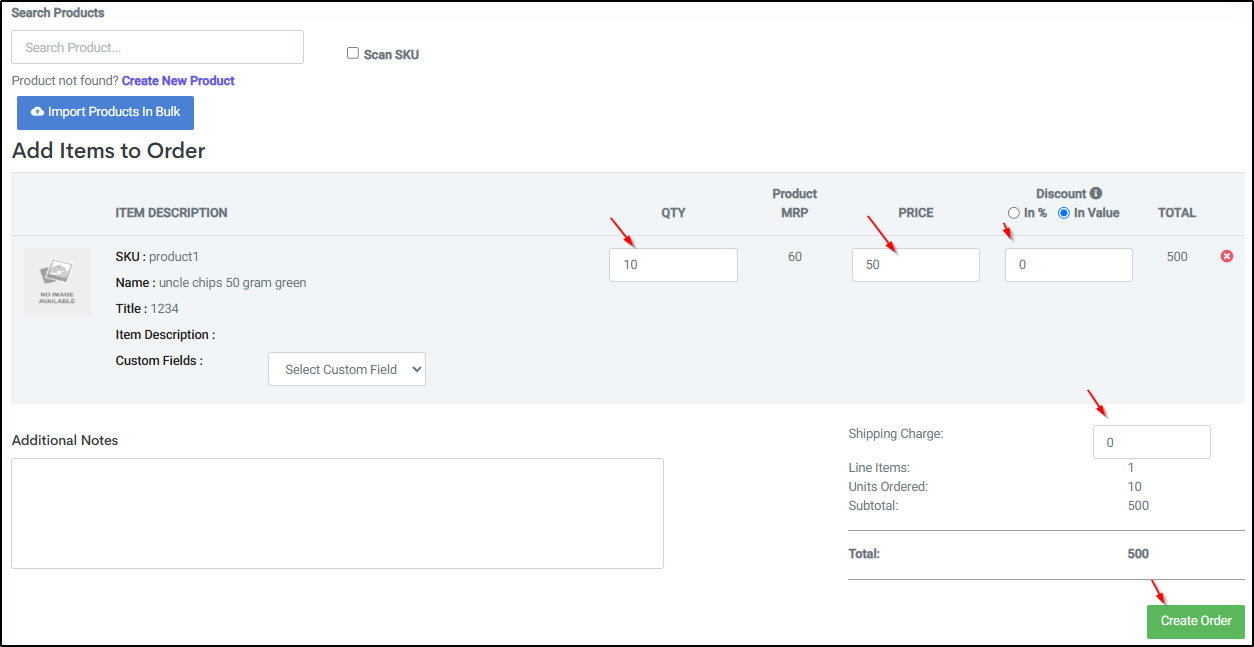This screenshot has height=647, width=1254.
Task: Focus the Search Product input box
Action: pos(157,47)
